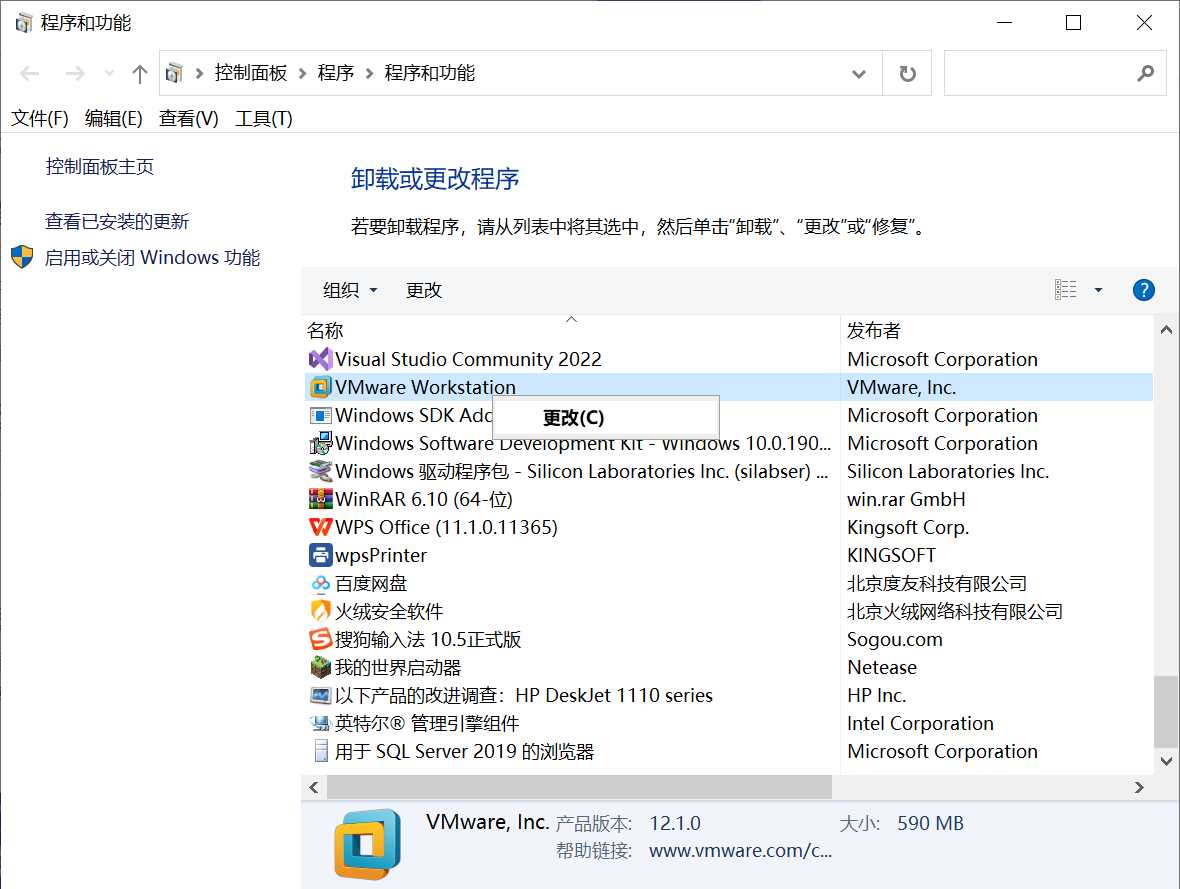1180x889 pixels.
Task: Click the vertical scrollbar down arrow
Action: pyautogui.click(x=1166, y=761)
